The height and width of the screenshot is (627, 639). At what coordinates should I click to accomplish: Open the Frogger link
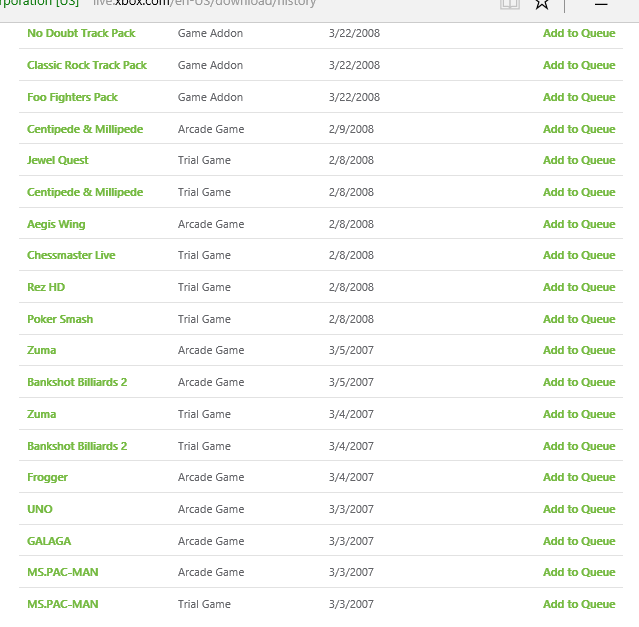pos(47,477)
